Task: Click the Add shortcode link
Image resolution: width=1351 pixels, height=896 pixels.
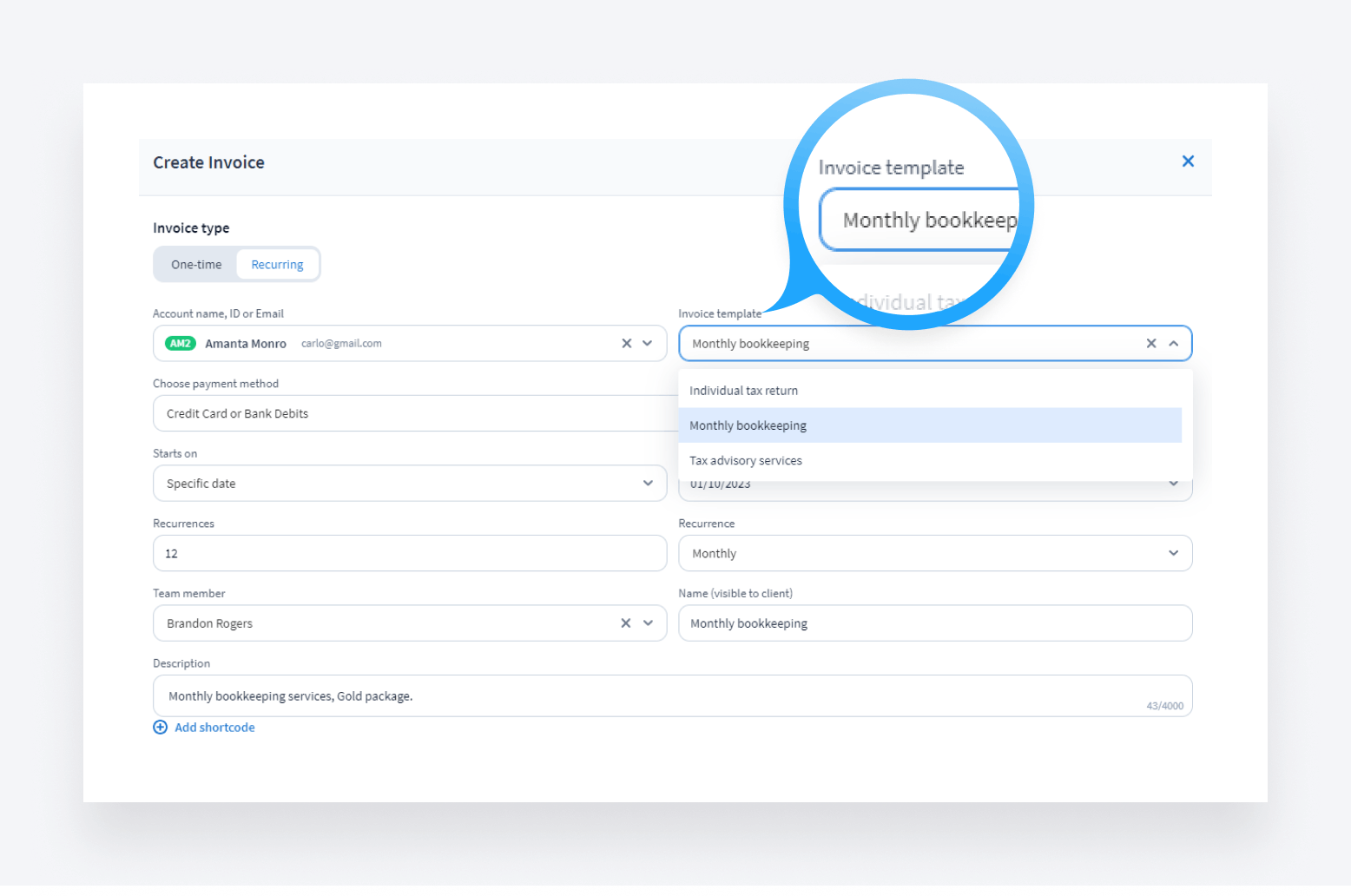Action: click(x=214, y=728)
